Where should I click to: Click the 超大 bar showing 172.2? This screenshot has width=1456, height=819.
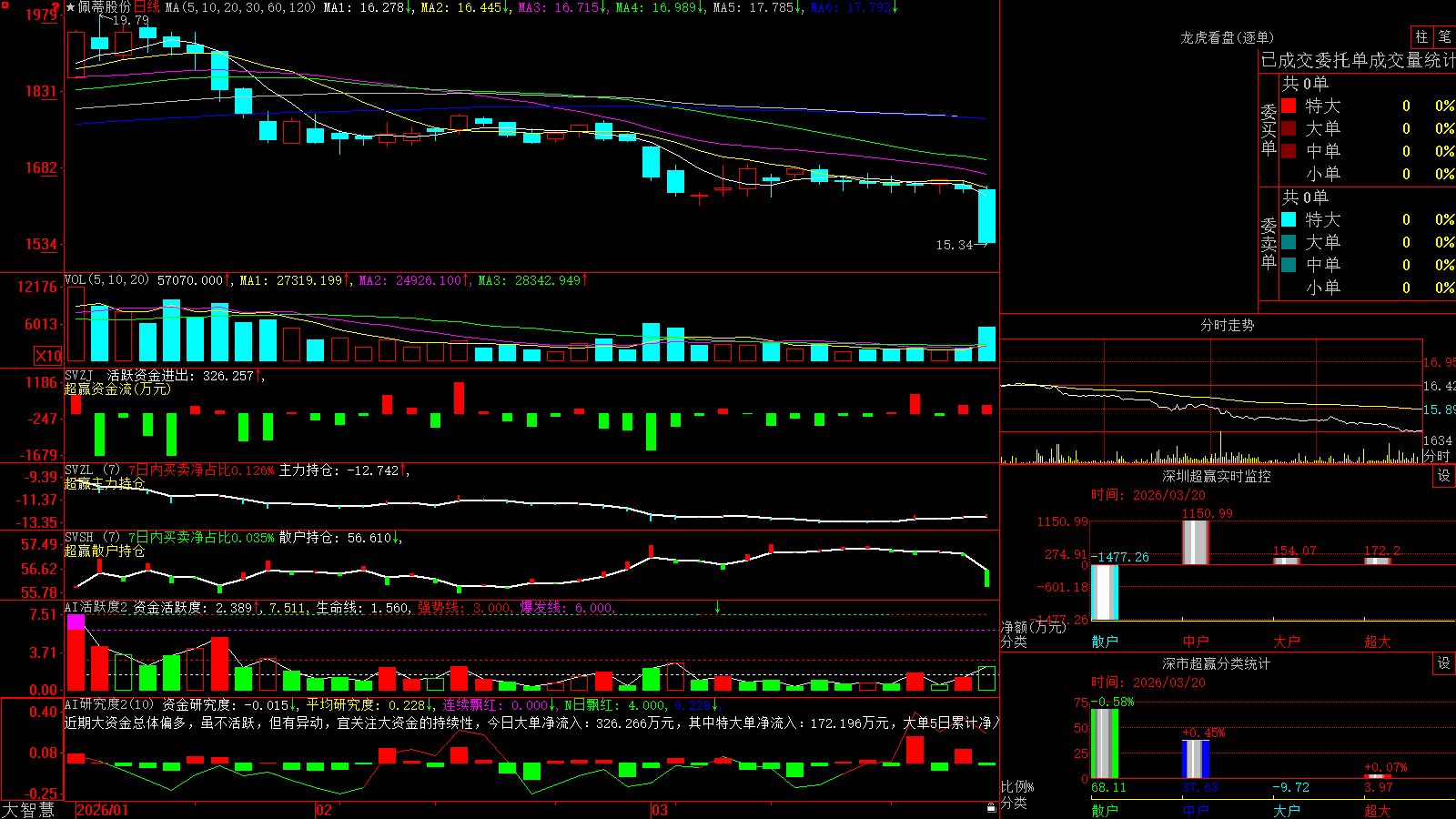1378,561
